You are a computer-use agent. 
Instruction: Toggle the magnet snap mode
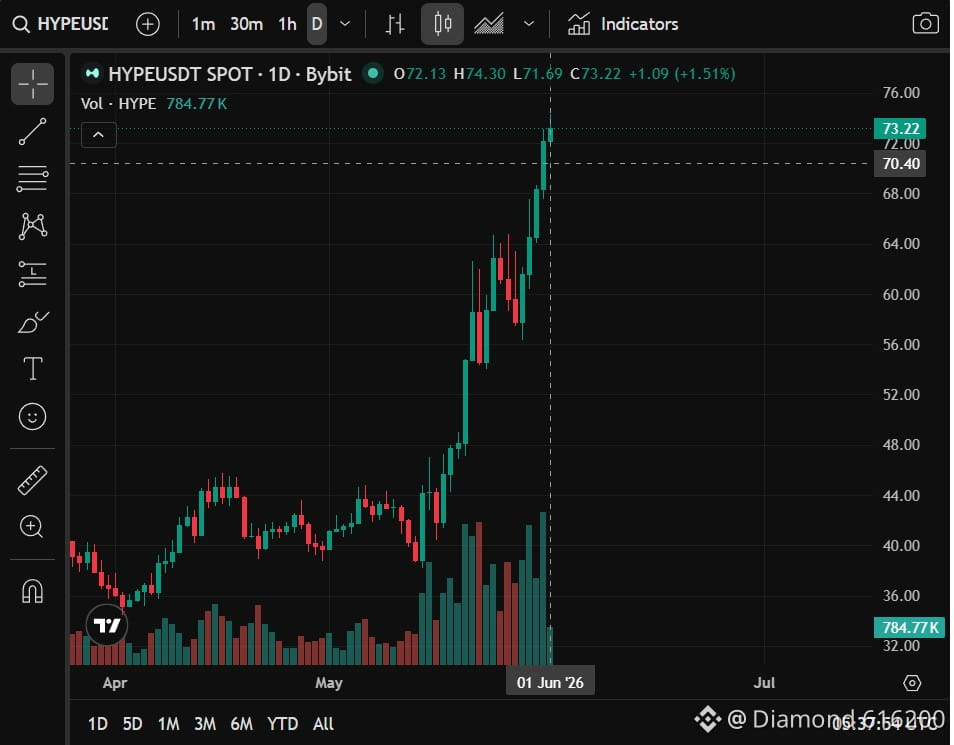(x=32, y=590)
